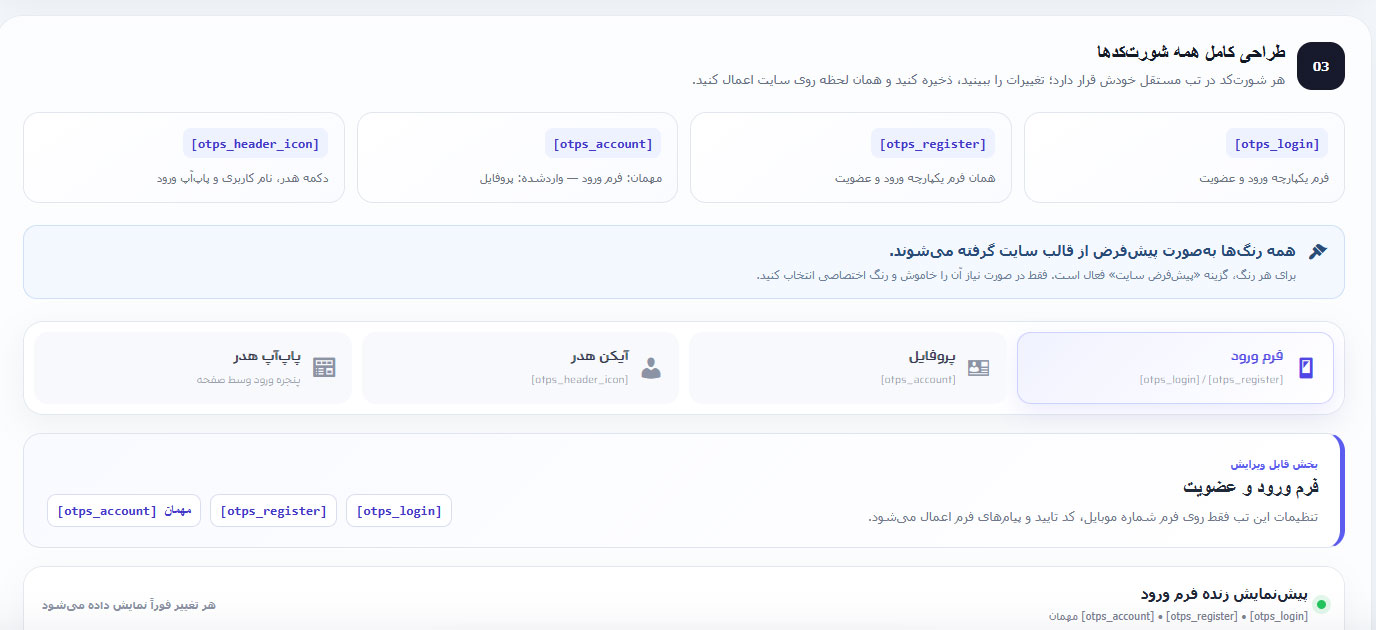Viewport: 1376px width, 630px height.
Task: Click the outlined [otps_register] pill in the editable section
Action: pos(274,511)
